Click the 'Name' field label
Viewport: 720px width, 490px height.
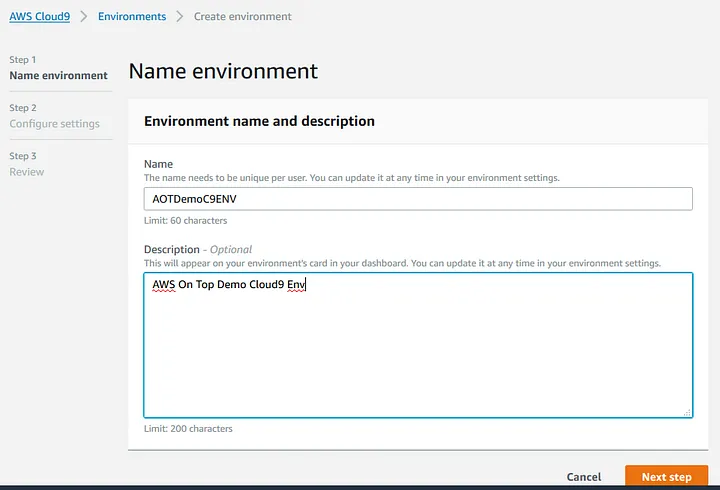[158, 164]
